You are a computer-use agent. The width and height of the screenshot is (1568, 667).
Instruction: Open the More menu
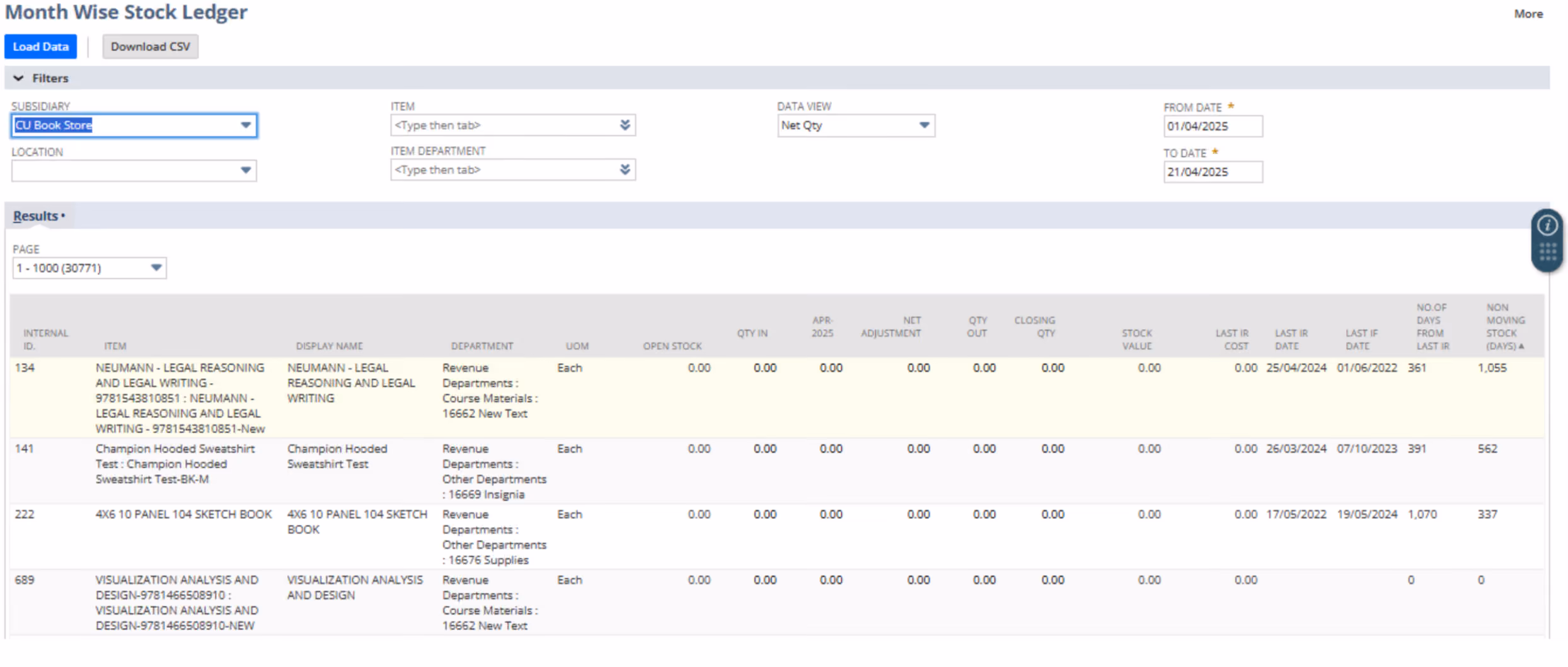(1528, 14)
